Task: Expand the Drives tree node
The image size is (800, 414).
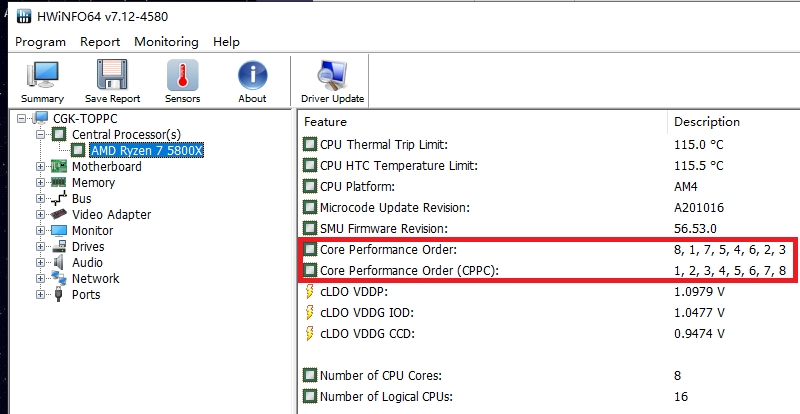Action: 40,247
